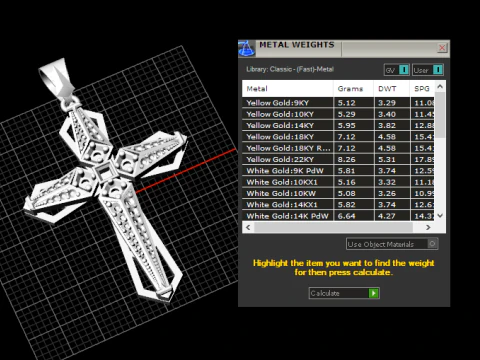Viewport: 480px width, 360px height.
Task: Click the scroll up arrow of metals list
Action: pyautogui.click(x=440, y=87)
